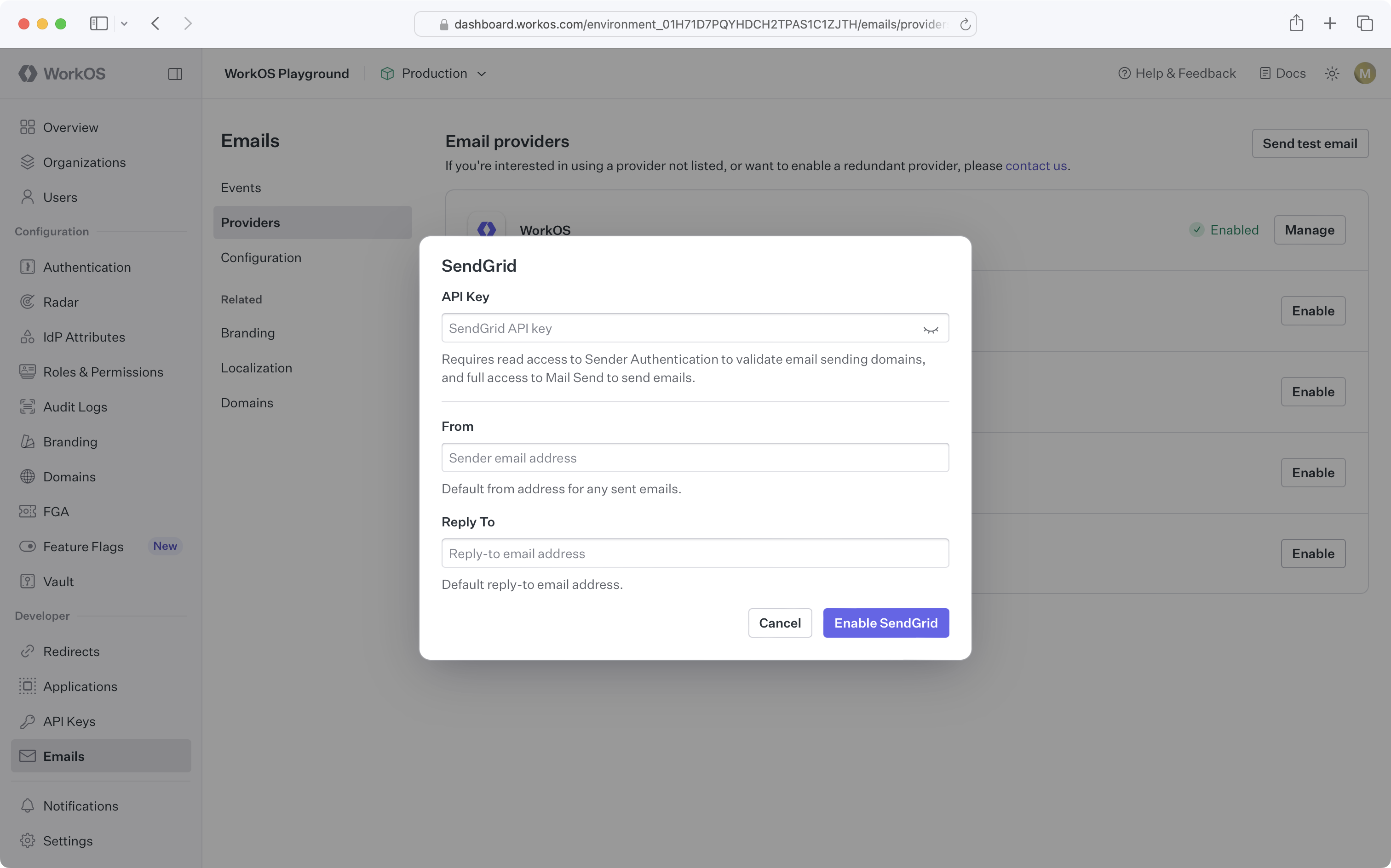1391x868 pixels.
Task: Click the profile avatar labeled M
Action: tap(1365, 73)
